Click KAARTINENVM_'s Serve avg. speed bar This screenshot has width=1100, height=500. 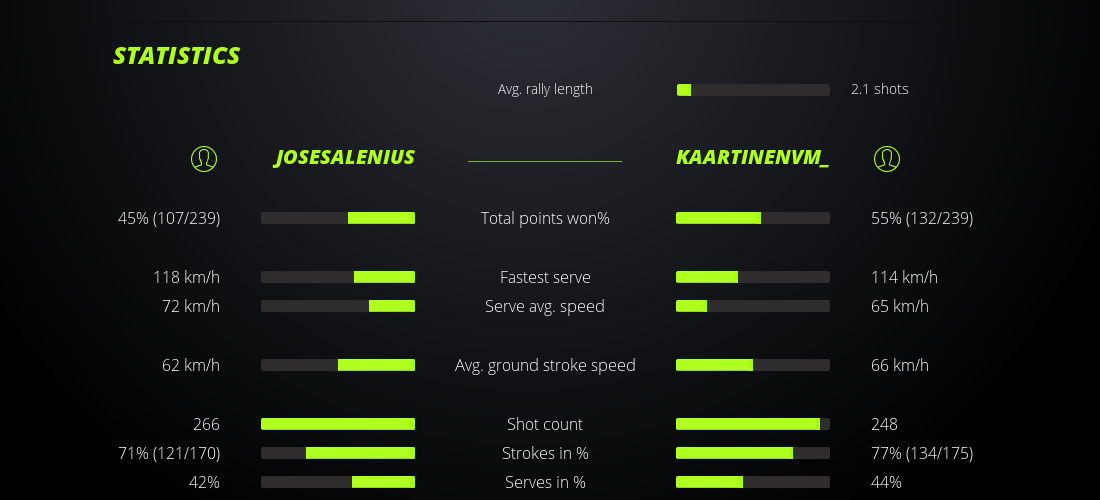point(753,306)
